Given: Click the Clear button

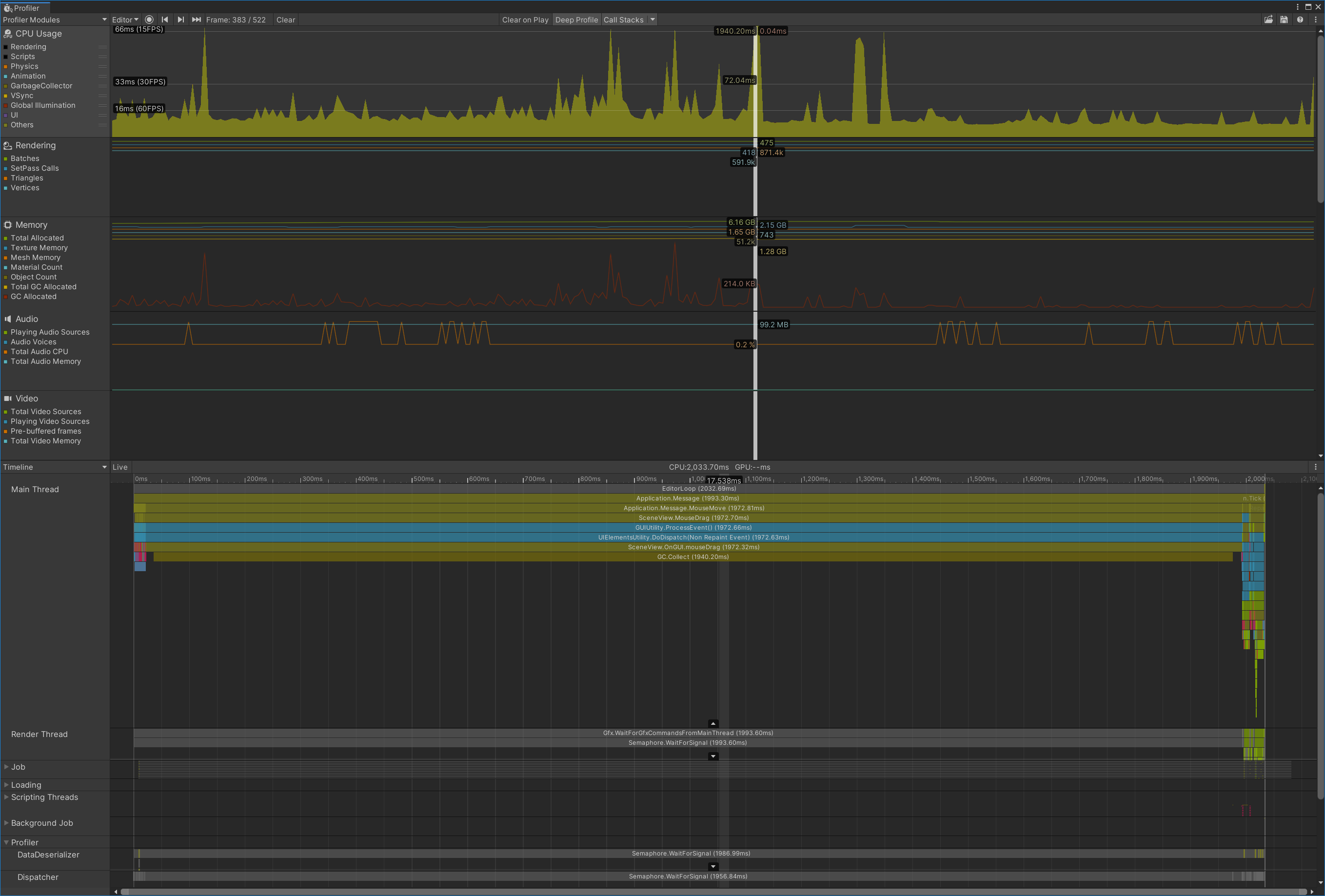Looking at the screenshot, I should click(286, 20).
